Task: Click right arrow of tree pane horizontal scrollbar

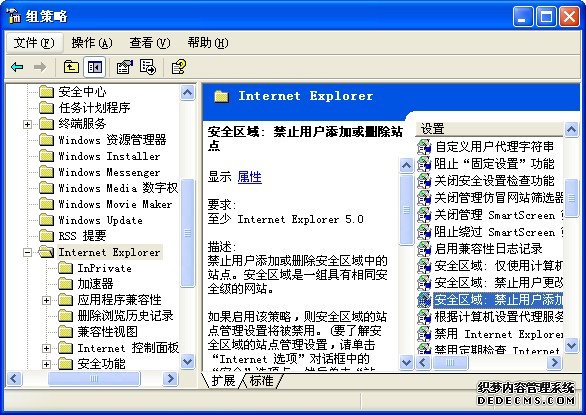Action: point(170,378)
